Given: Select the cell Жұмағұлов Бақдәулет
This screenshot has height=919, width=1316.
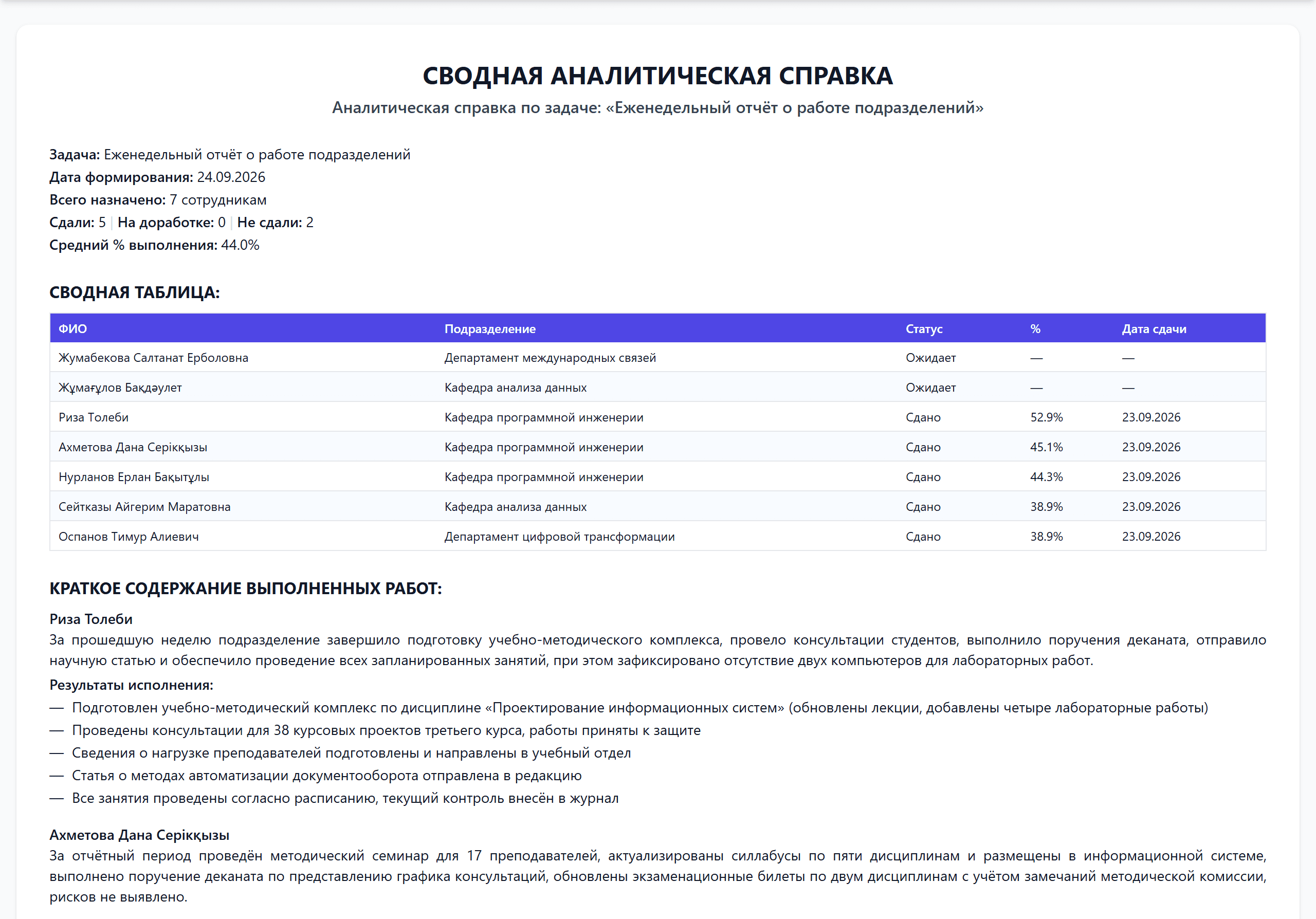Looking at the screenshot, I should 120,388.
